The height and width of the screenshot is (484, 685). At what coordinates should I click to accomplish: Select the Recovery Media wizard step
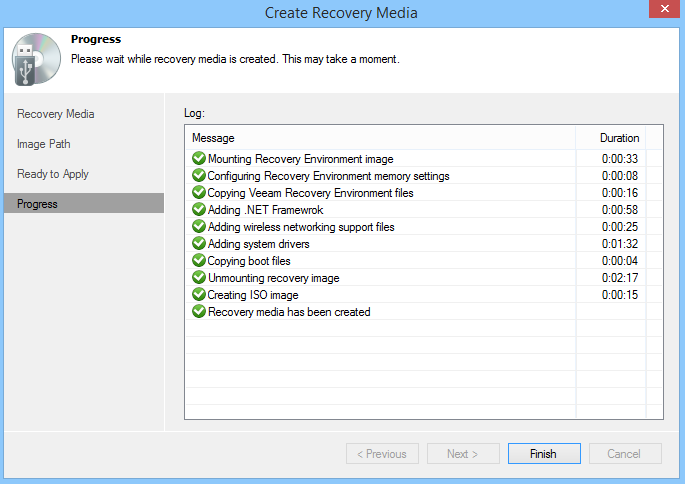click(x=55, y=114)
